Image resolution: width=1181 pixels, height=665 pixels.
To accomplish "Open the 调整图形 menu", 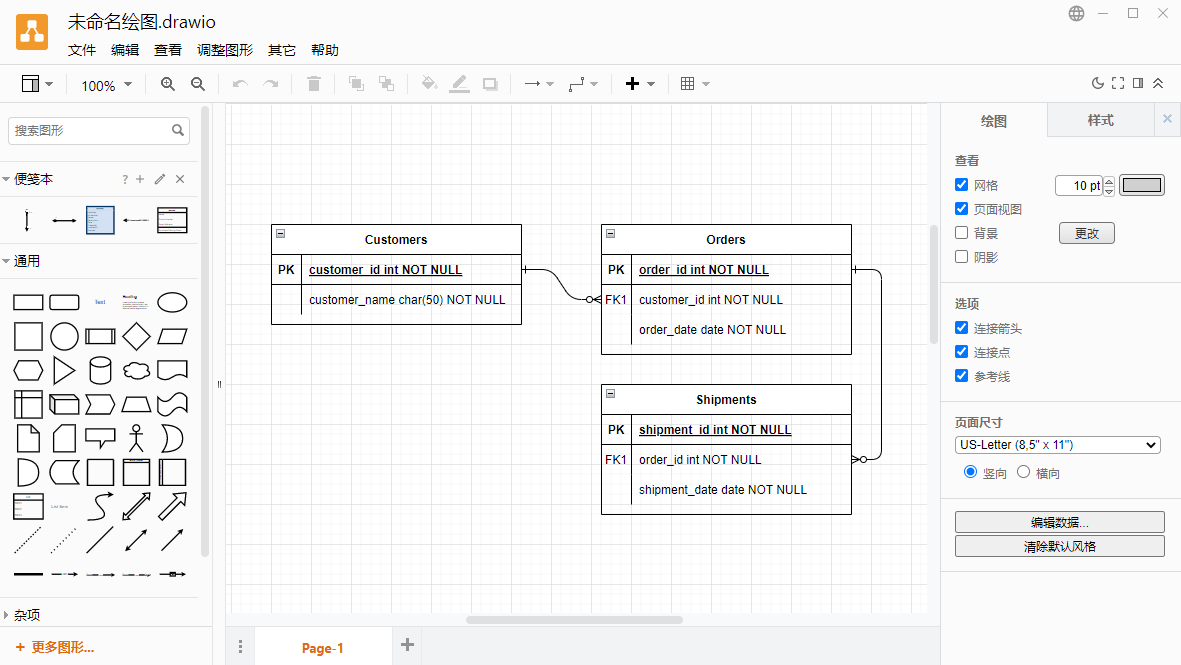I will [x=225, y=51].
